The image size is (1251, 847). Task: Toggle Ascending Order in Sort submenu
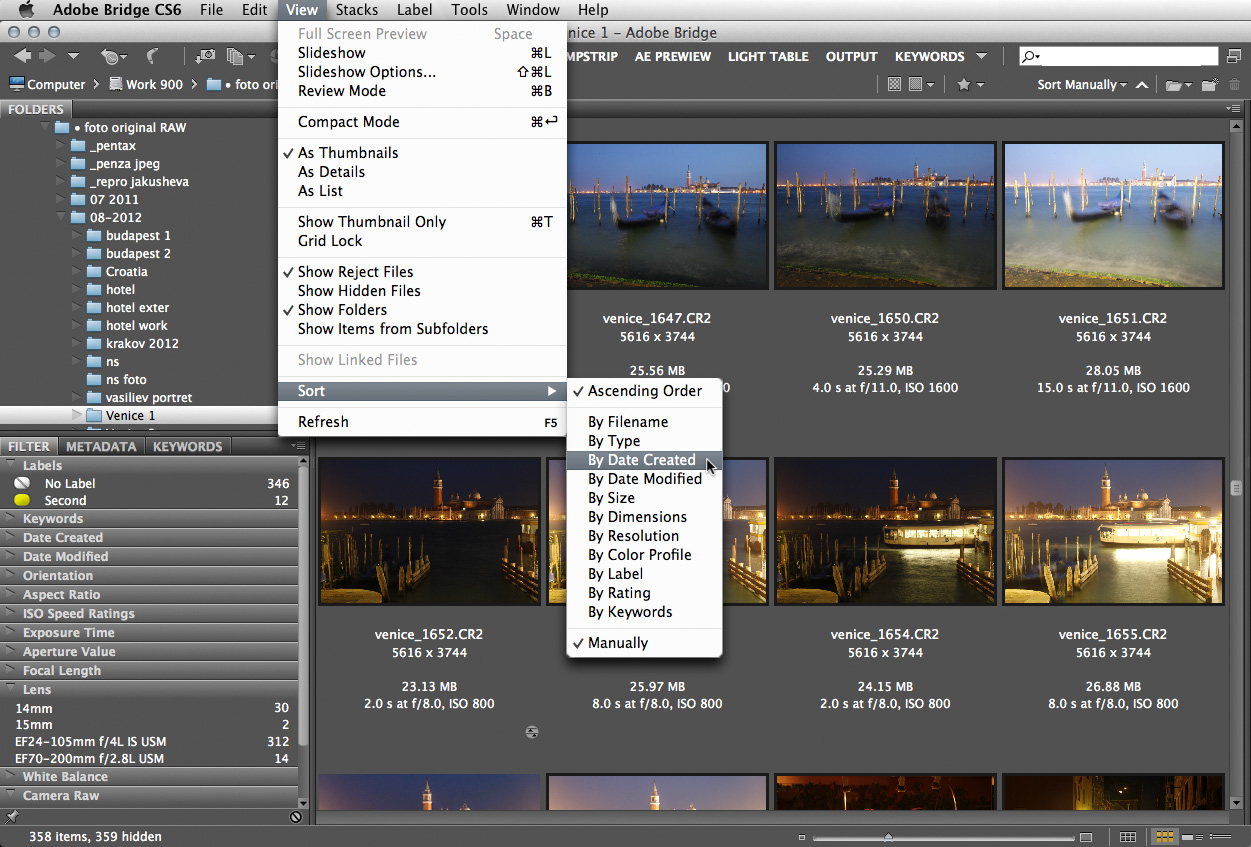tap(644, 391)
